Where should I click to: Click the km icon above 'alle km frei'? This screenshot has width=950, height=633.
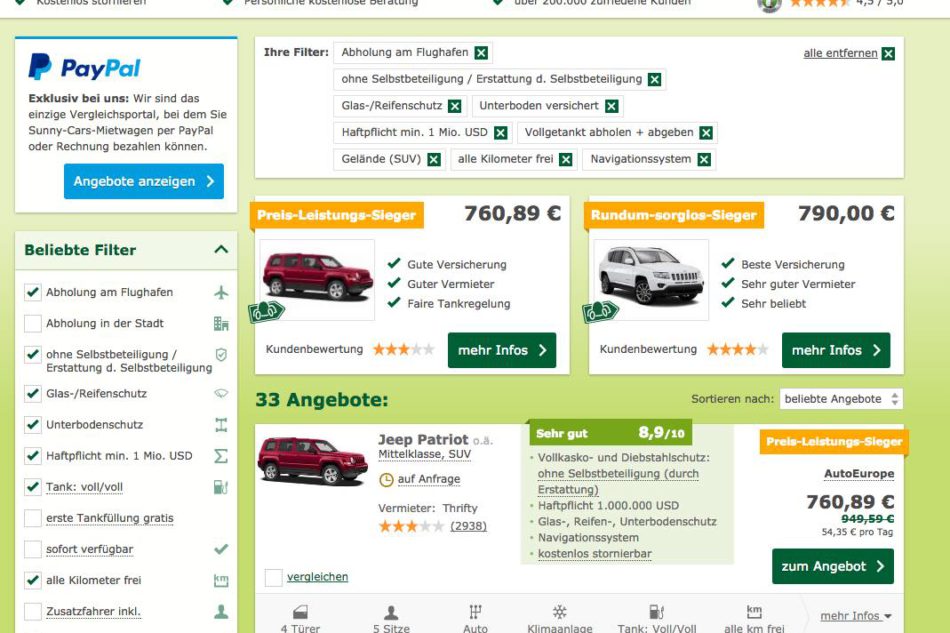754,611
